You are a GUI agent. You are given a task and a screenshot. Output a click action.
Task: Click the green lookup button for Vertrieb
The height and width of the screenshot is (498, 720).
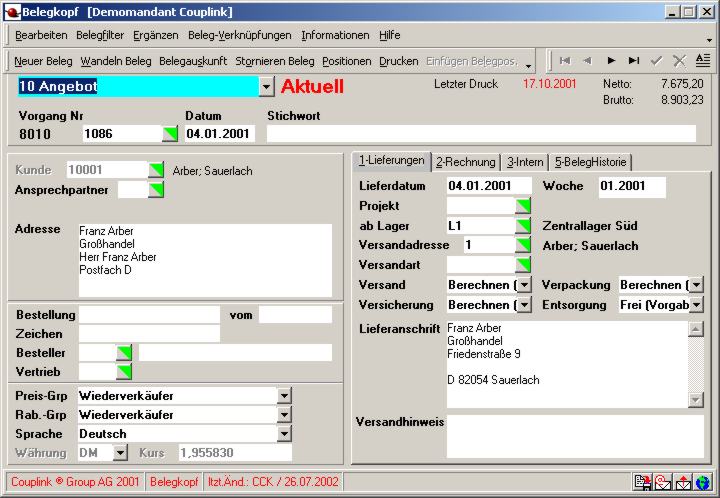tap(124, 372)
